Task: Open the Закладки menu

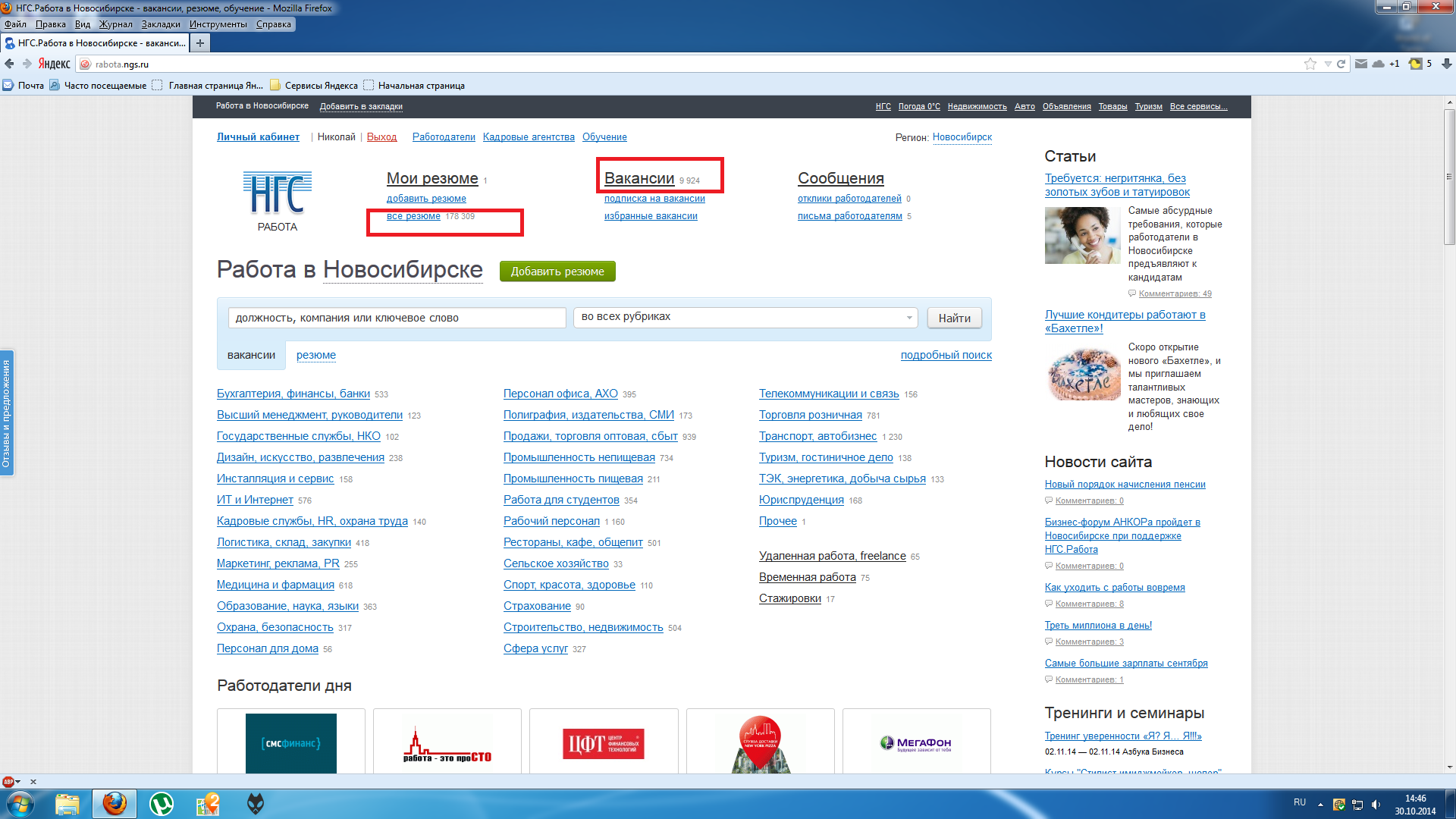Action: [161, 24]
